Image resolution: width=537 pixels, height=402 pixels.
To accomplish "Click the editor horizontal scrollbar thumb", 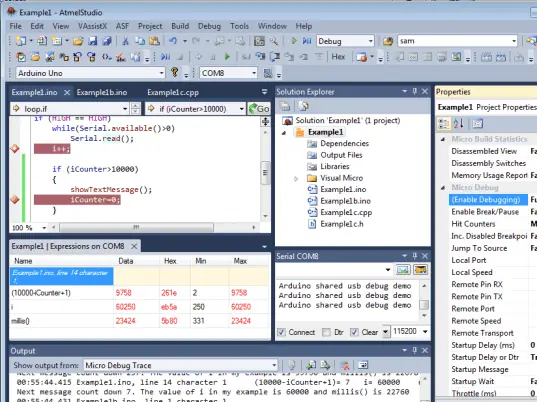I will (136, 227).
